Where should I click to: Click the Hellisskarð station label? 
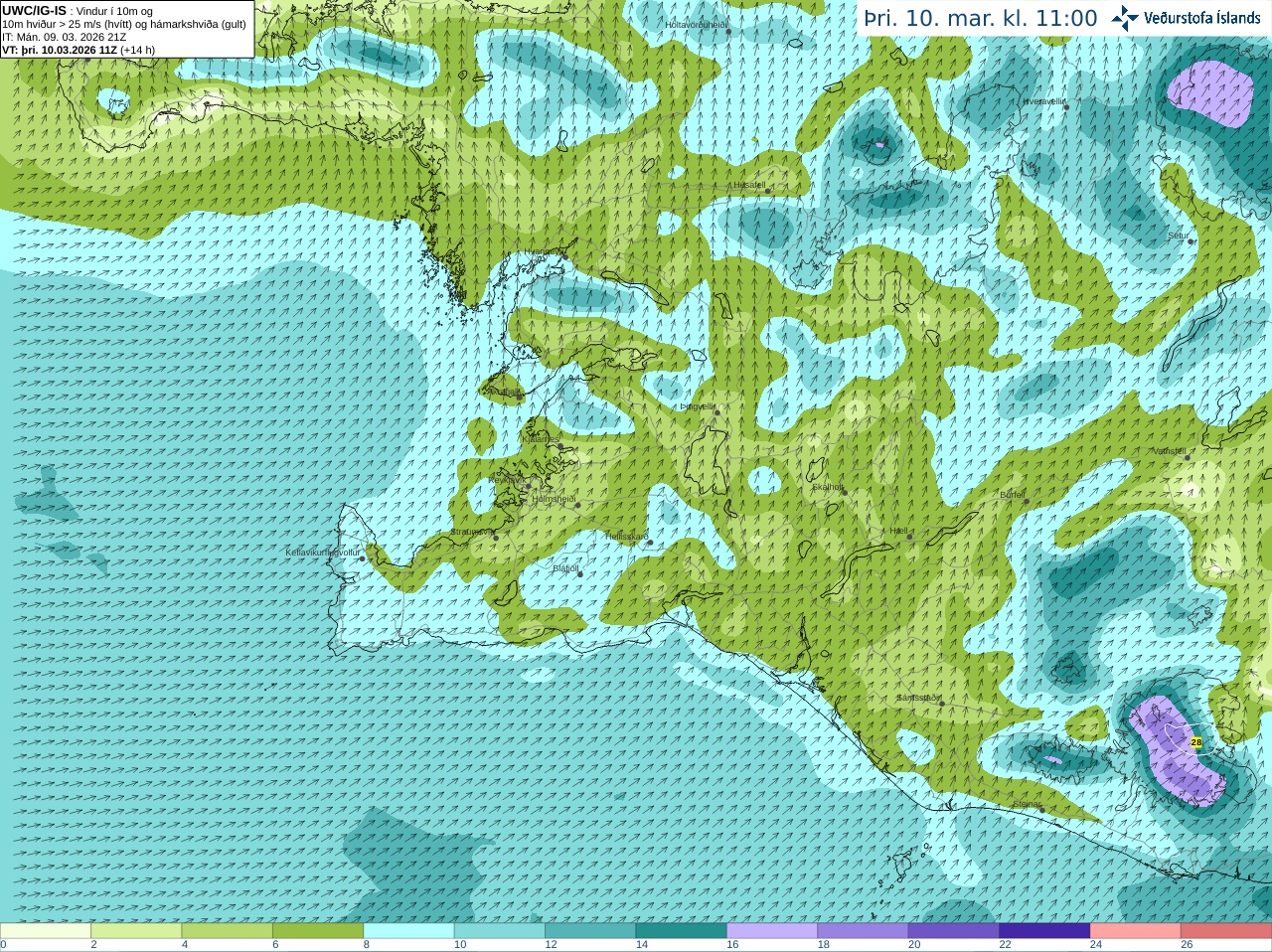pos(627,536)
